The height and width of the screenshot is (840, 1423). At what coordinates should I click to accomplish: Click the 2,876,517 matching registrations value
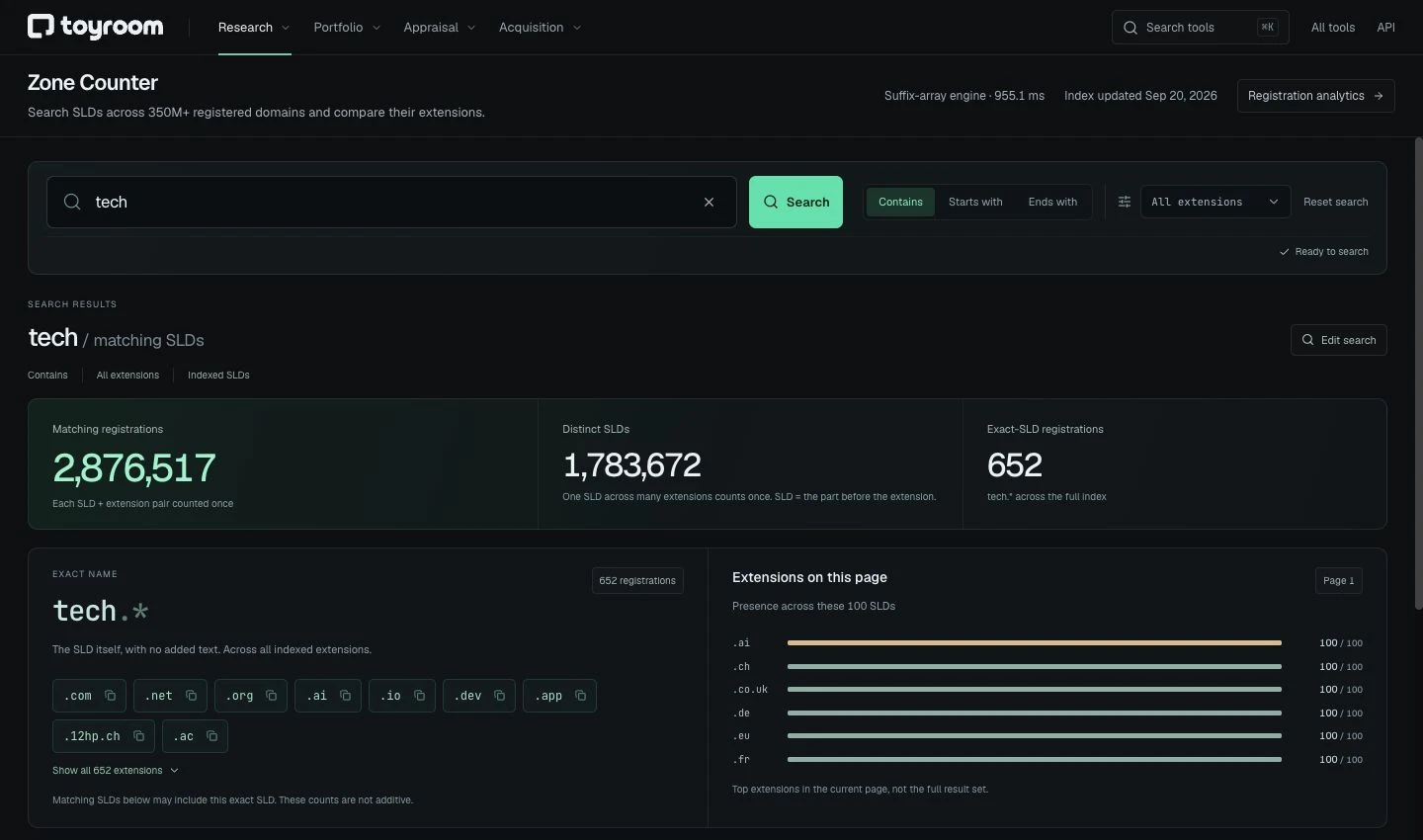(x=134, y=468)
